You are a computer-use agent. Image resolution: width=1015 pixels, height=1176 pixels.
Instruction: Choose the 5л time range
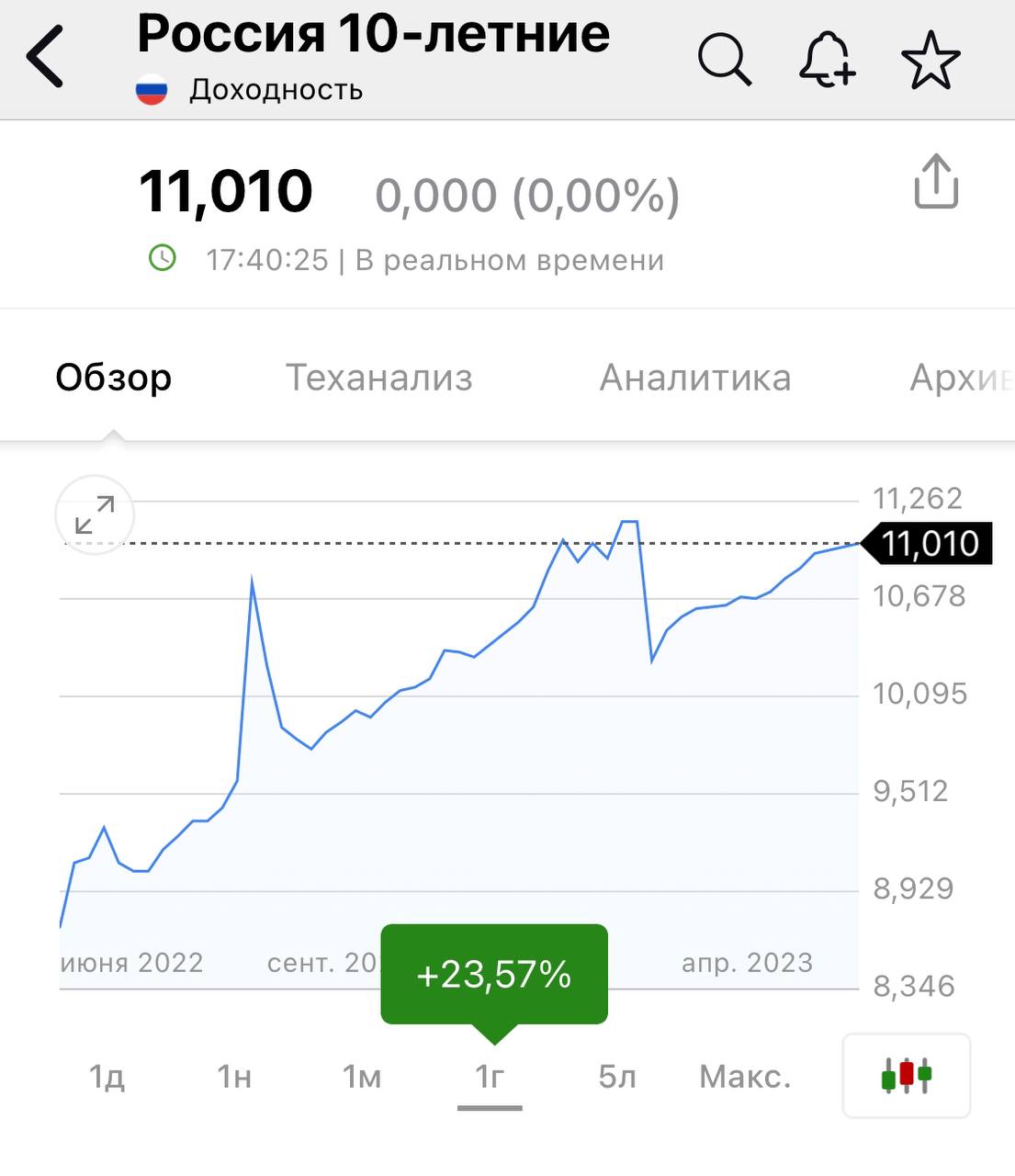pos(617,1076)
